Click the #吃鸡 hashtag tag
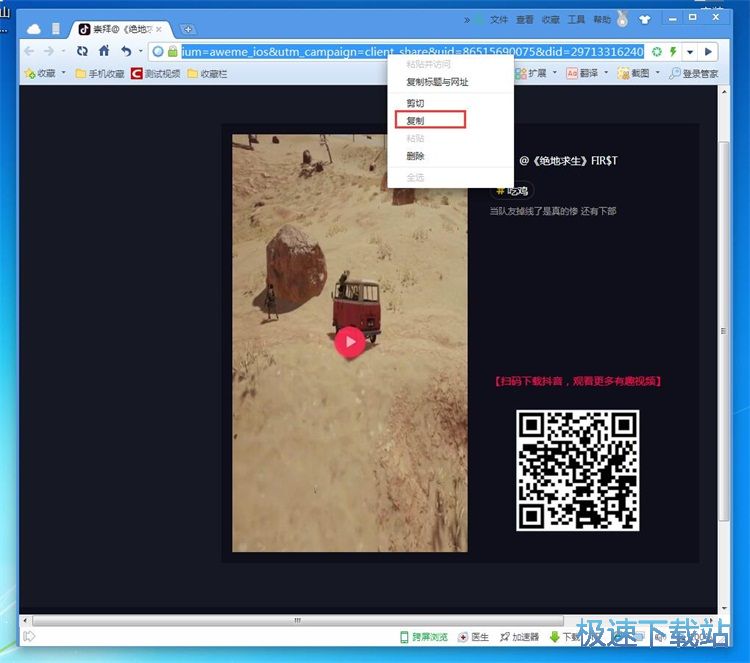Image resolution: width=750 pixels, height=663 pixels. (x=512, y=191)
